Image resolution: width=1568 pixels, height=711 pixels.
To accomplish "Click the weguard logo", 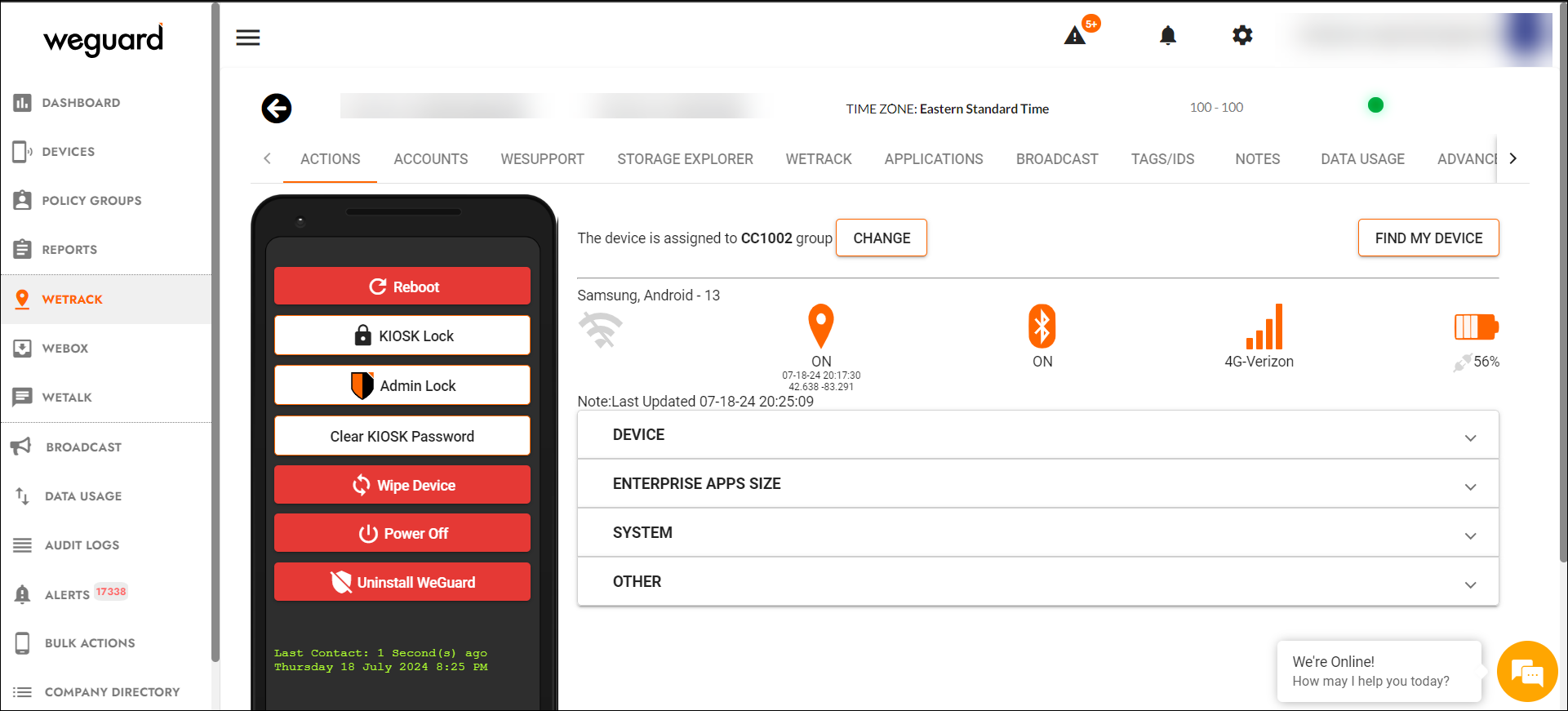I will (104, 39).
